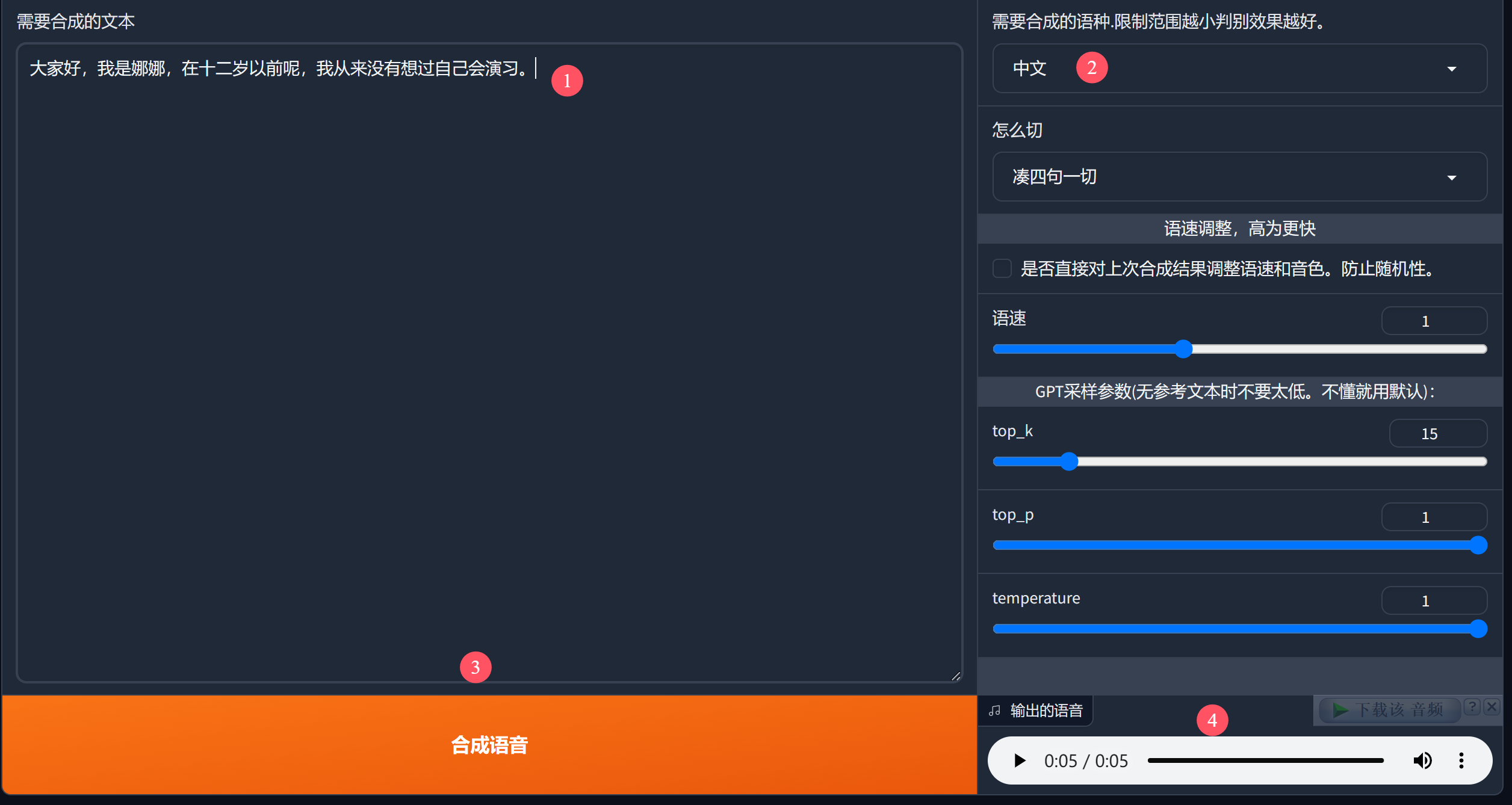Dismiss the download bar with the X icon
The width and height of the screenshot is (1512, 805).
[1492, 707]
